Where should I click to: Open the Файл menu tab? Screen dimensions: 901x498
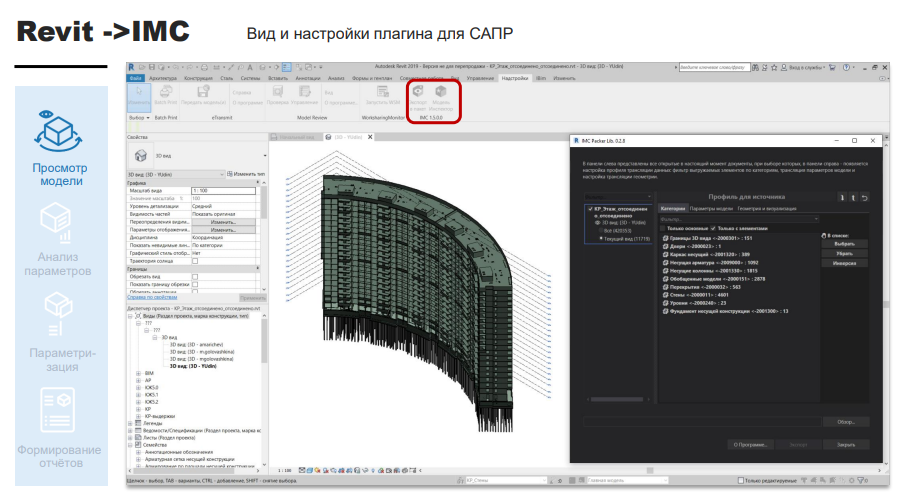tap(136, 78)
